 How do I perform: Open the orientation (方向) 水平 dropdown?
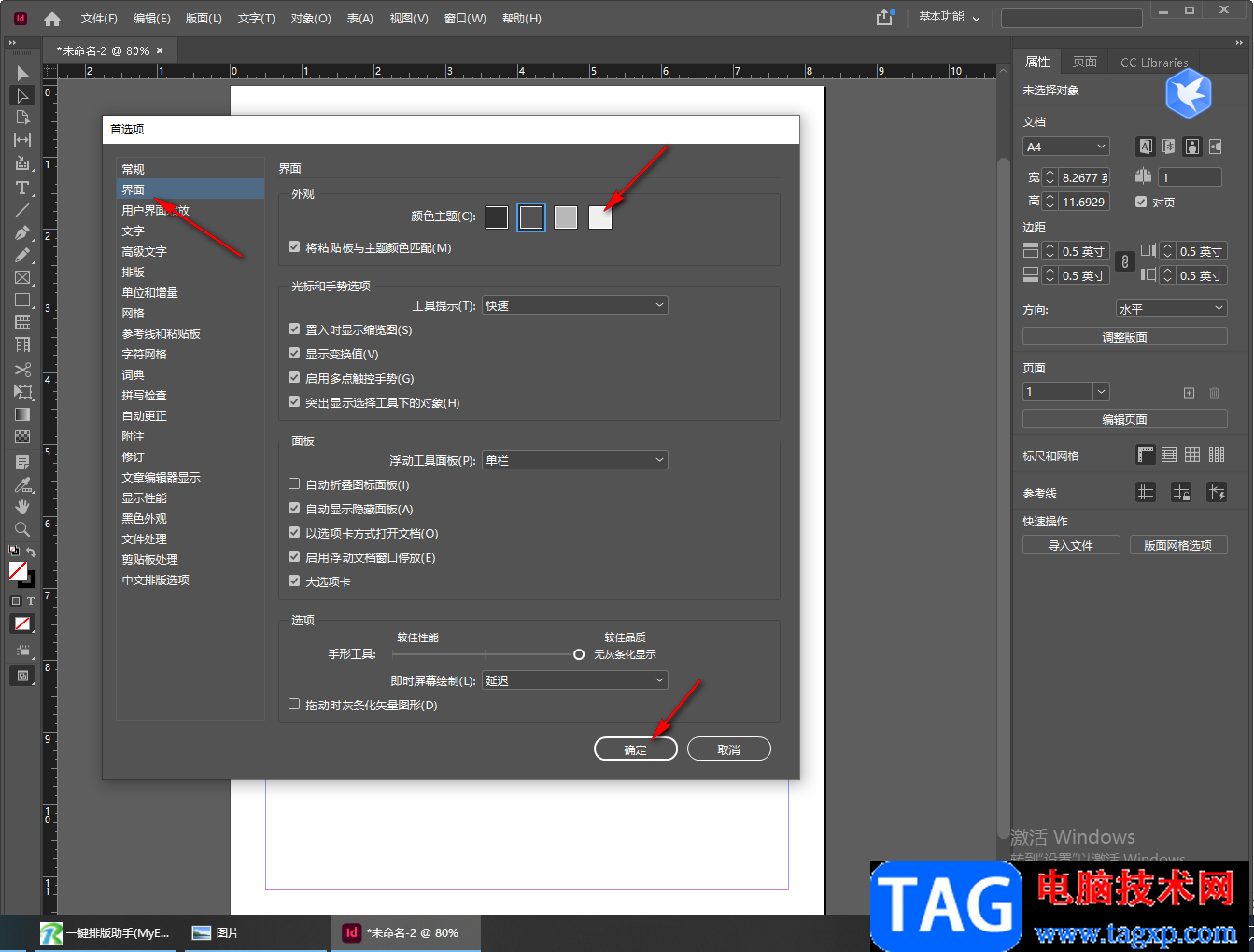pyautogui.click(x=1172, y=308)
